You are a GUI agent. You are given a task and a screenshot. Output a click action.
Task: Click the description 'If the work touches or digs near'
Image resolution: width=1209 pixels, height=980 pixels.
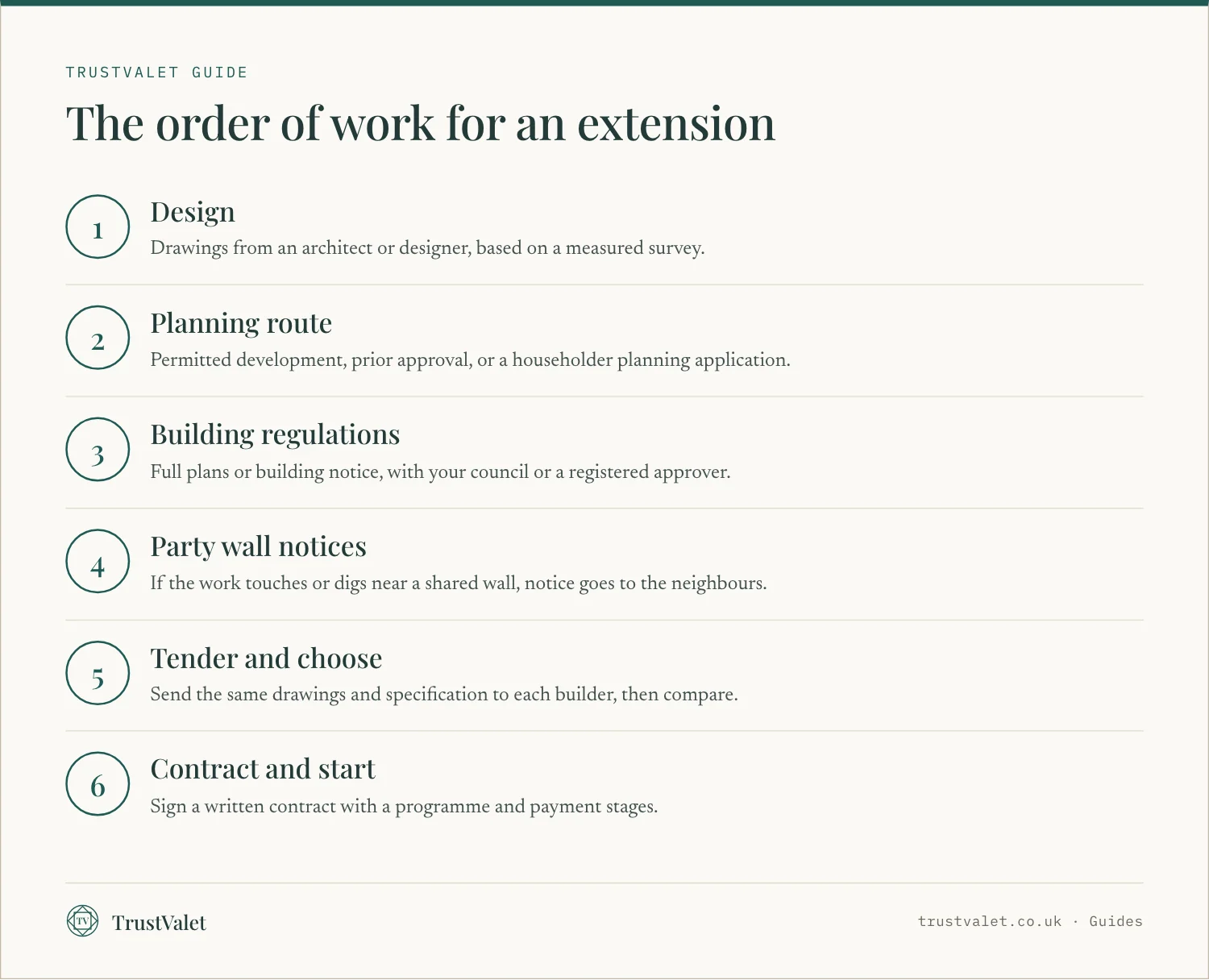(459, 583)
